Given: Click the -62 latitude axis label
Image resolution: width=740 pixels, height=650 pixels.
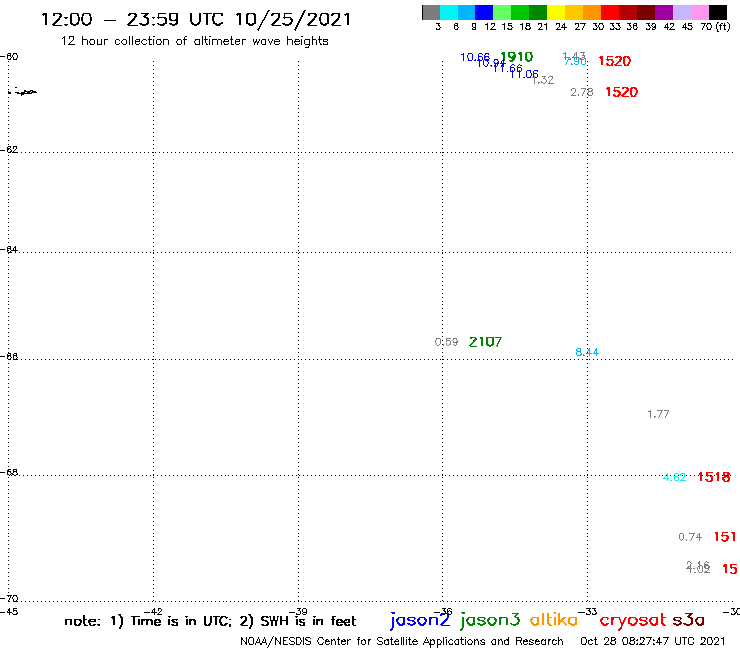Looking at the screenshot, I should click(9, 149).
